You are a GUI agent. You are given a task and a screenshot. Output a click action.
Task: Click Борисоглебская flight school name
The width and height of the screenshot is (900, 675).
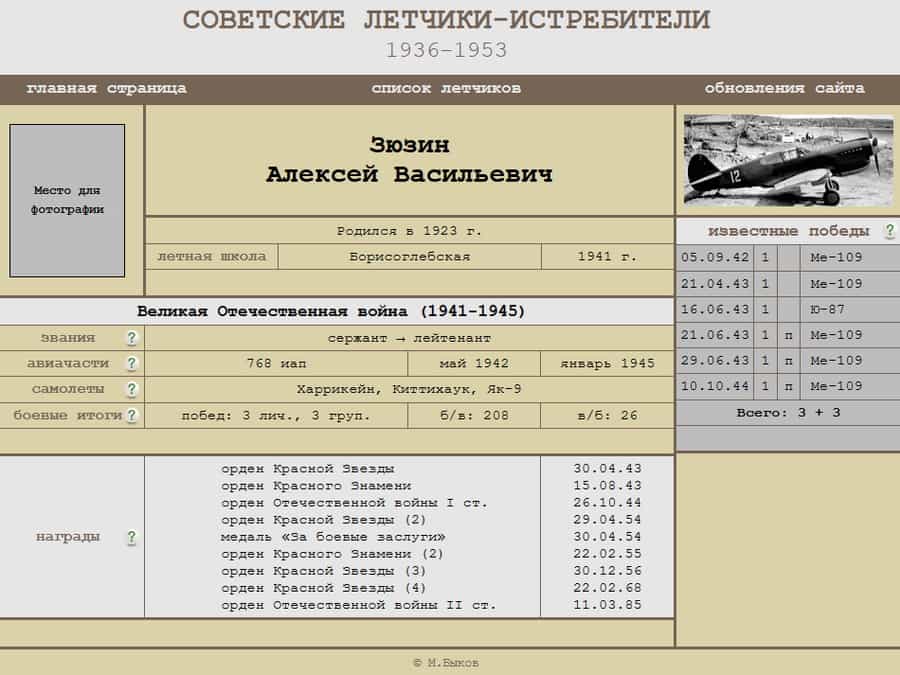(x=409, y=257)
